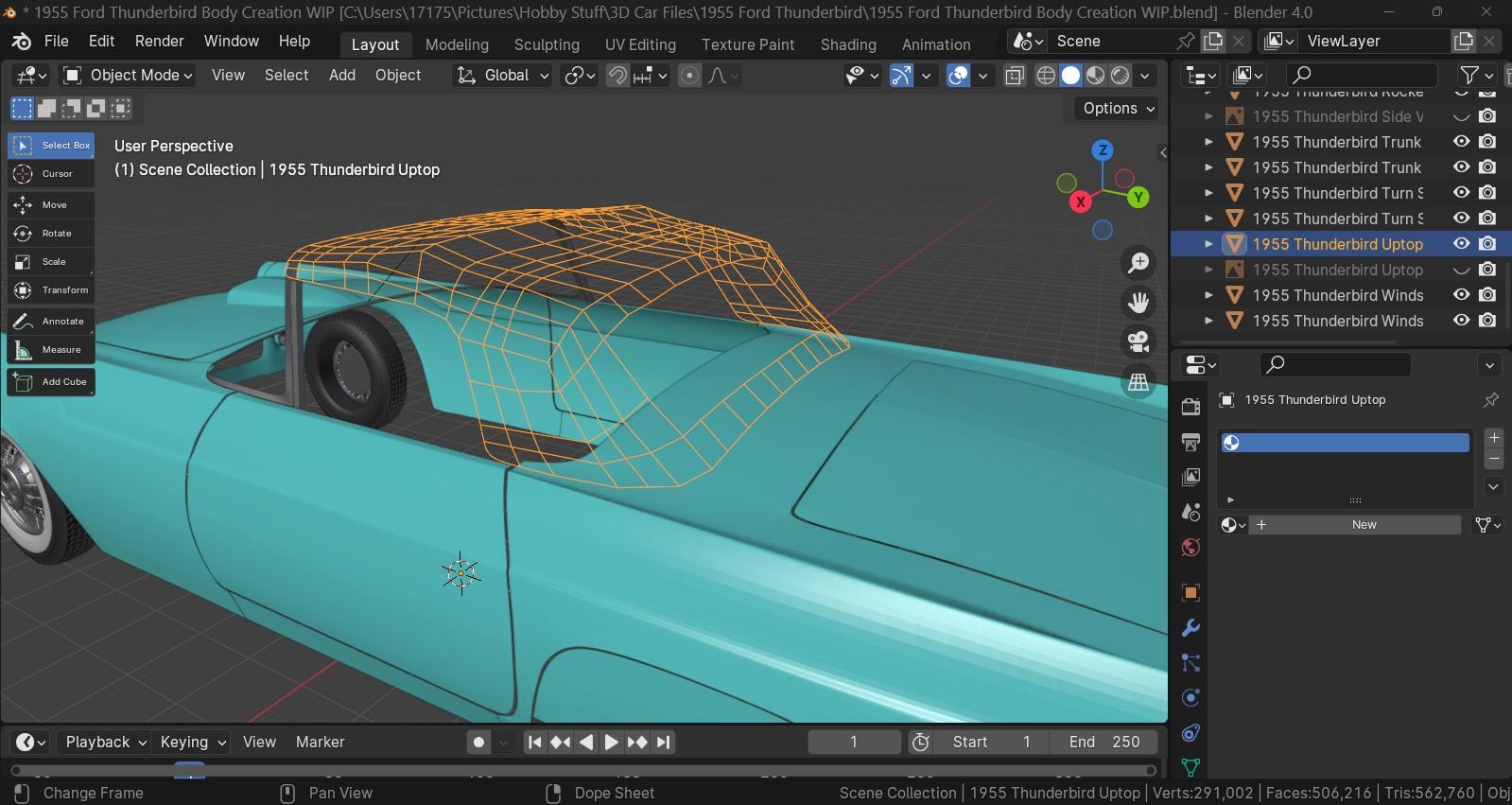Switch to rendered viewport shading

click(1120, 76)
